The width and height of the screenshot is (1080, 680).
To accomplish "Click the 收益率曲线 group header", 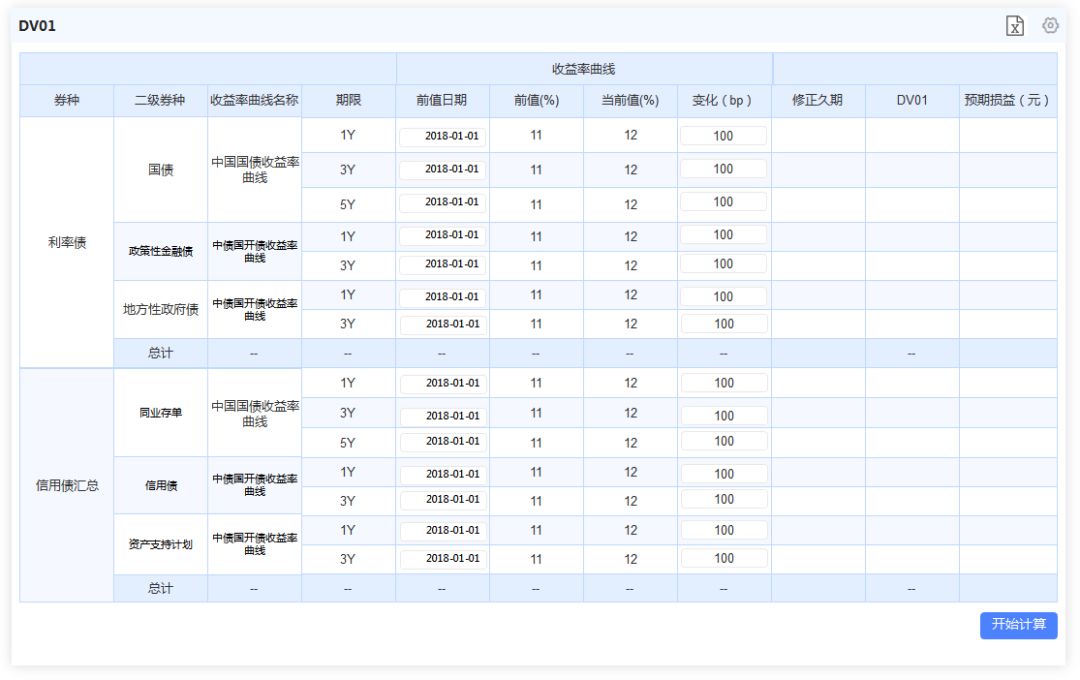I will [583, 69].
